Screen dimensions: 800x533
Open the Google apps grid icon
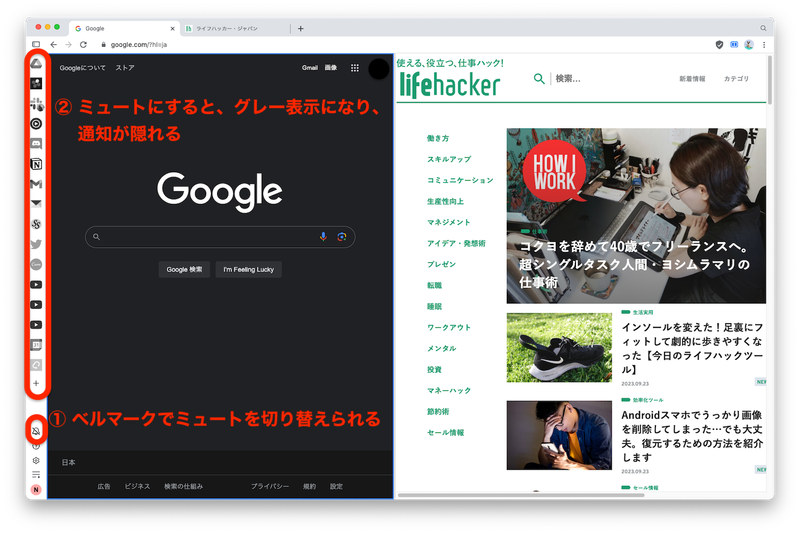coord(355,68)
